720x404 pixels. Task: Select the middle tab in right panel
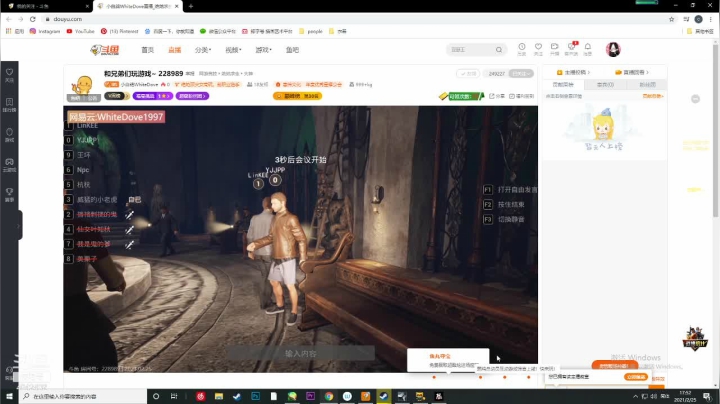[x=605, y=84]
